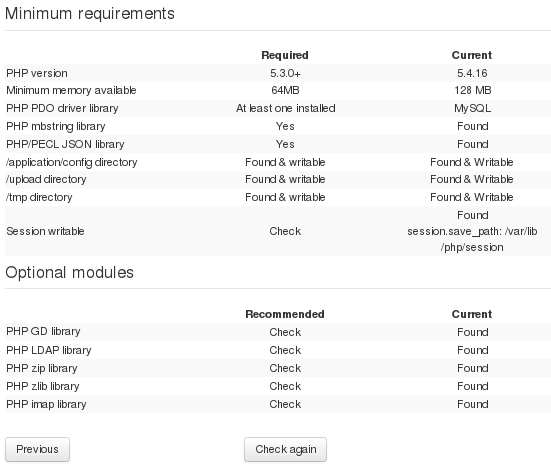
Task: Select the PHP GD library label
Action: [x=43, y=331]
